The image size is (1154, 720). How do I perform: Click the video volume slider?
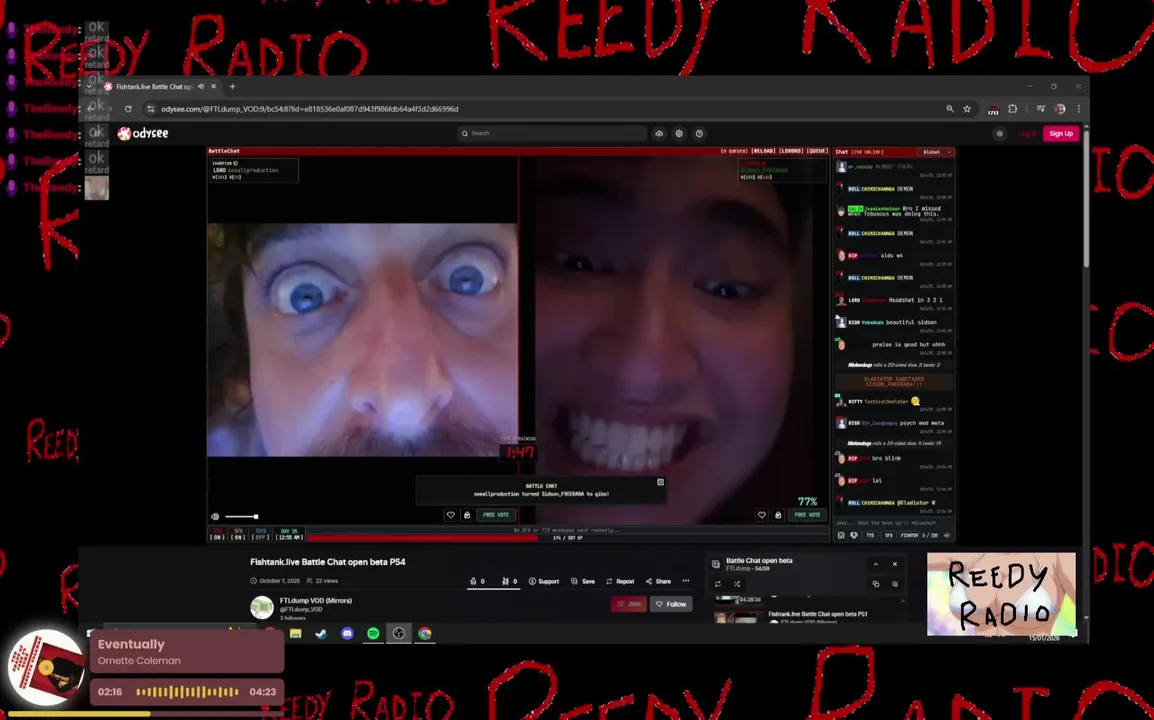click(x=241, y=517)
